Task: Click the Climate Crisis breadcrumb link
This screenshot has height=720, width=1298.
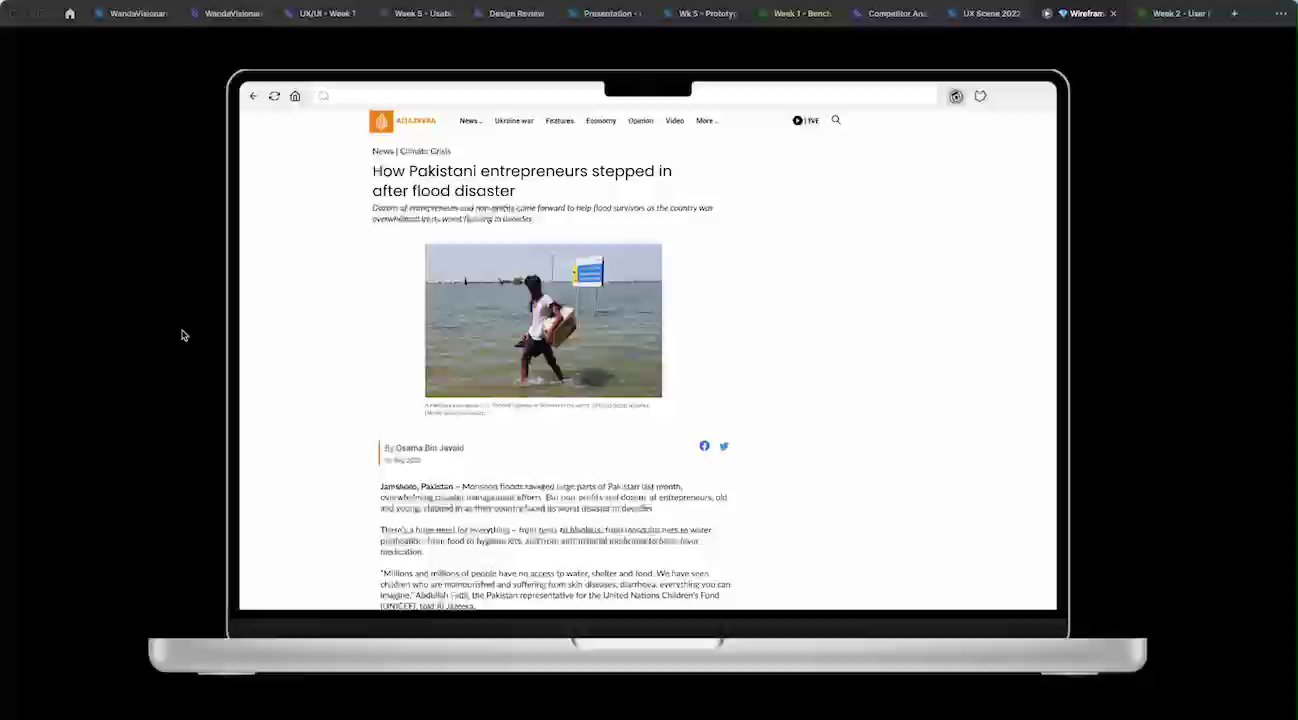Action: point(426,151)
